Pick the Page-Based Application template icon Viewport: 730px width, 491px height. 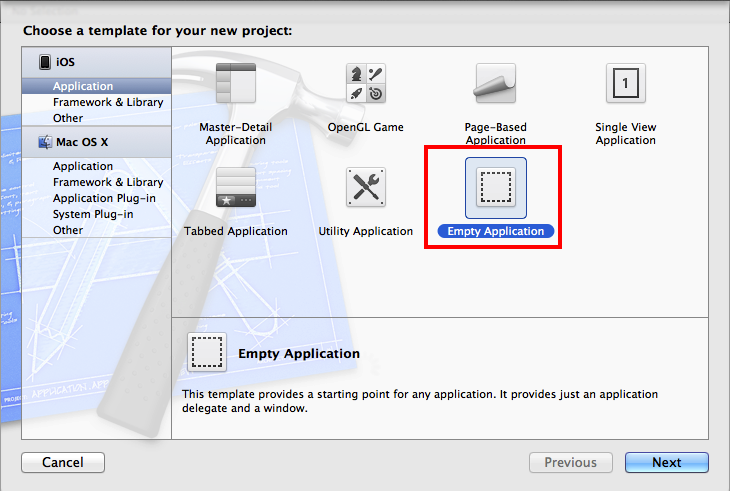(x=495, y=83)
